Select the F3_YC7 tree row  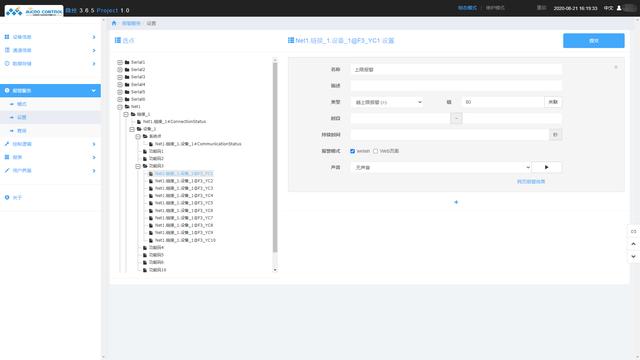[184, 218]
